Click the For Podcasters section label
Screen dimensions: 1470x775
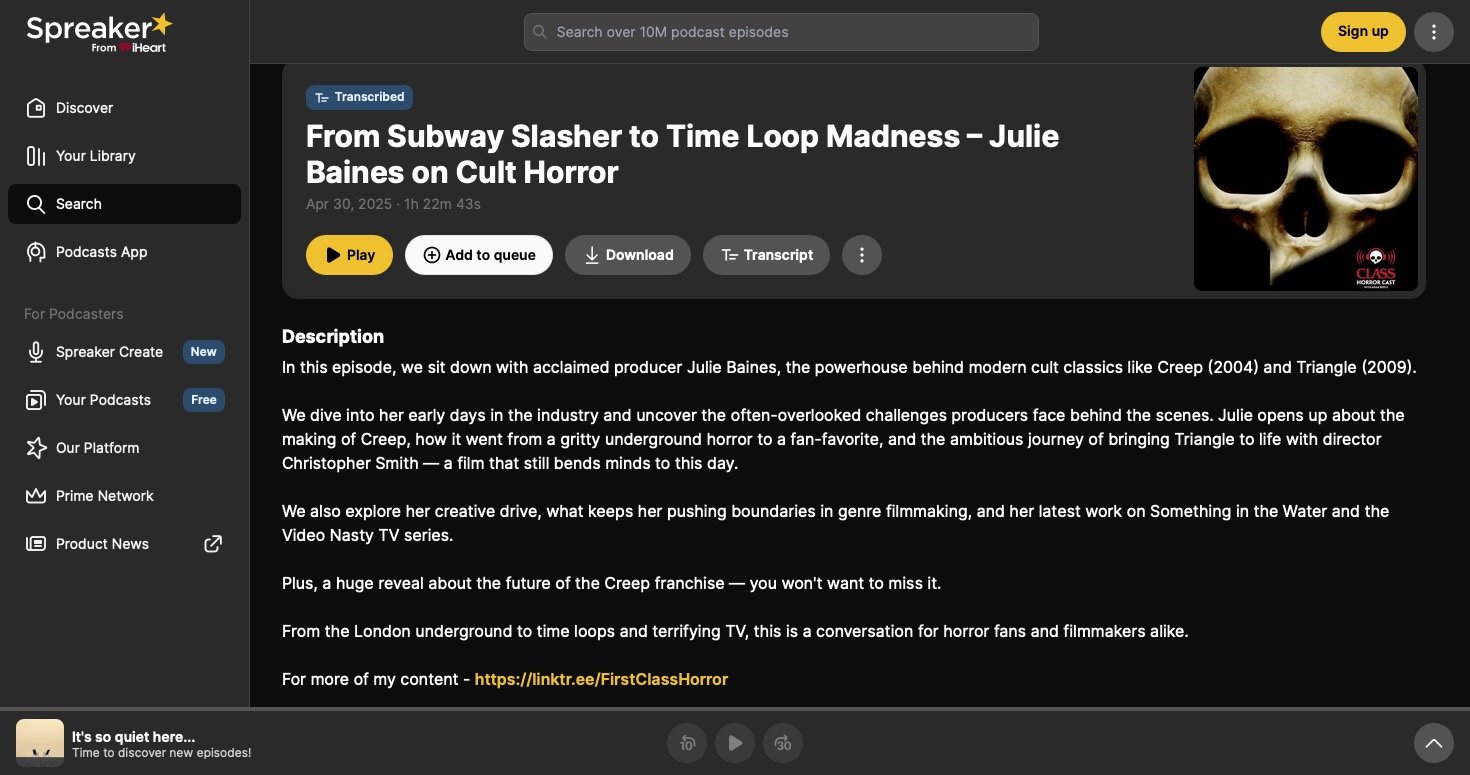coord(74,314)
